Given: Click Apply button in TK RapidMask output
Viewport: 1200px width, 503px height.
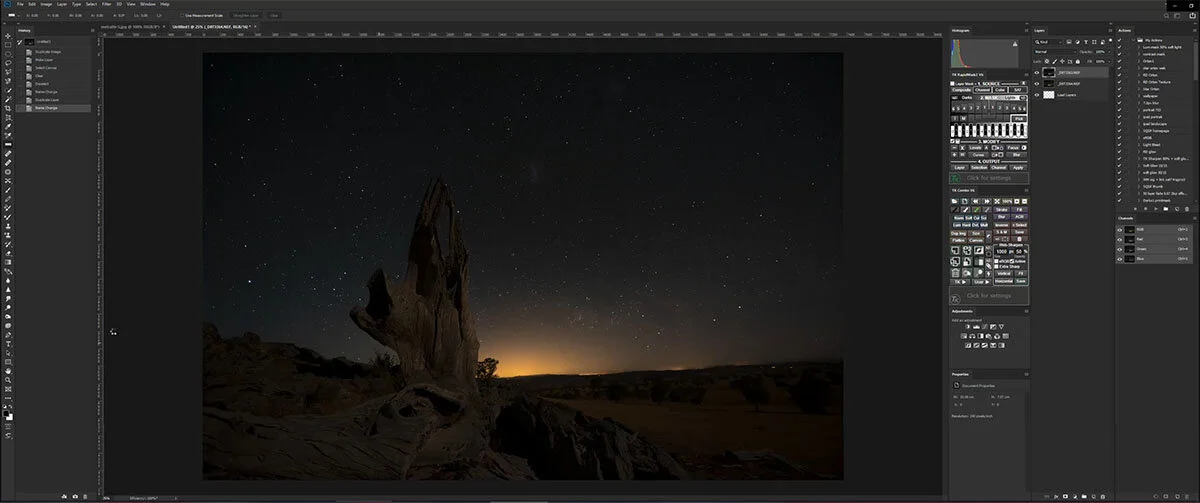Looking at the screenshot, I should point(1018,168).
